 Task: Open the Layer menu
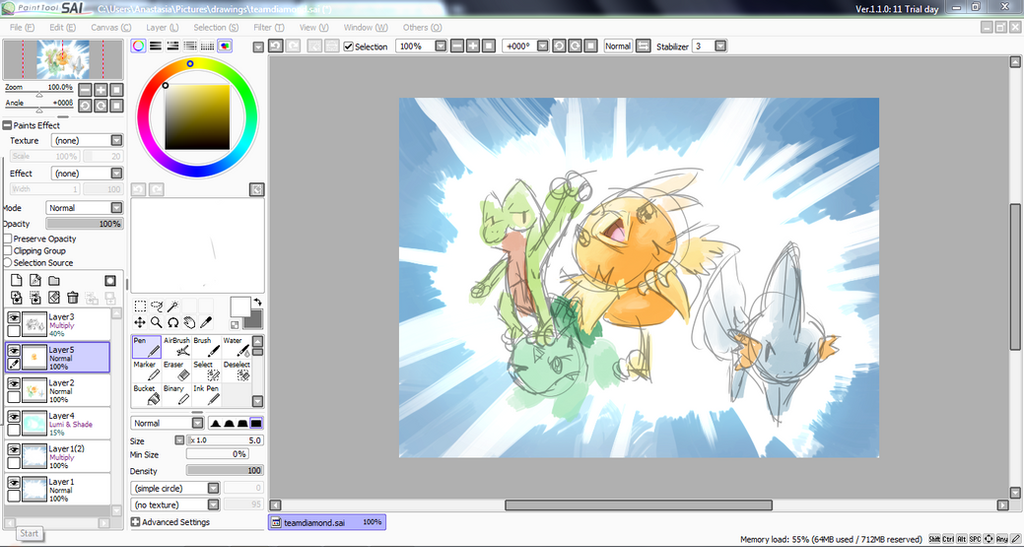coord(162,27)
